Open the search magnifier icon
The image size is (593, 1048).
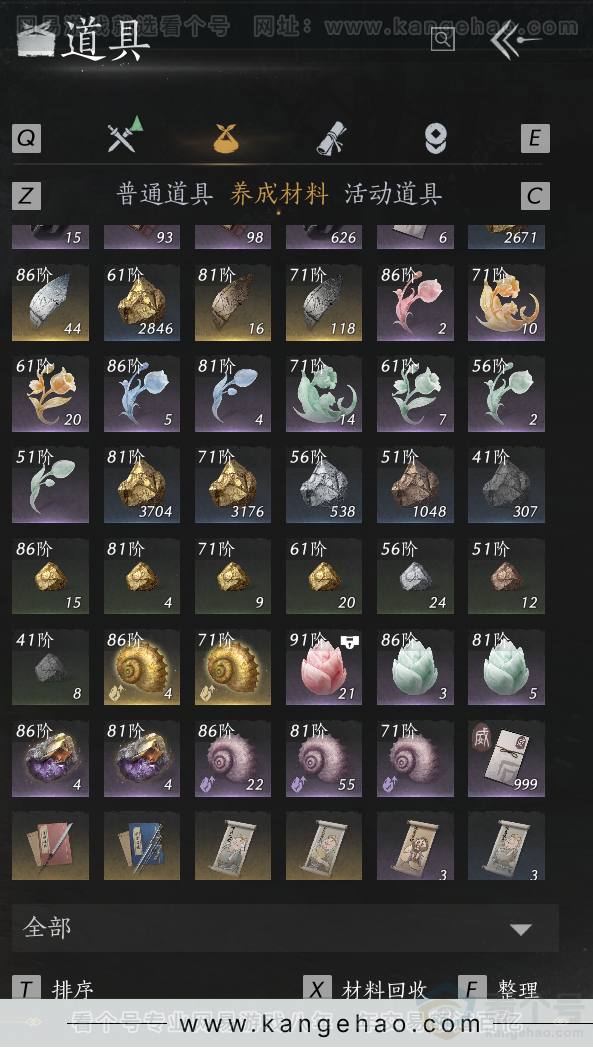tap(443, 39)
